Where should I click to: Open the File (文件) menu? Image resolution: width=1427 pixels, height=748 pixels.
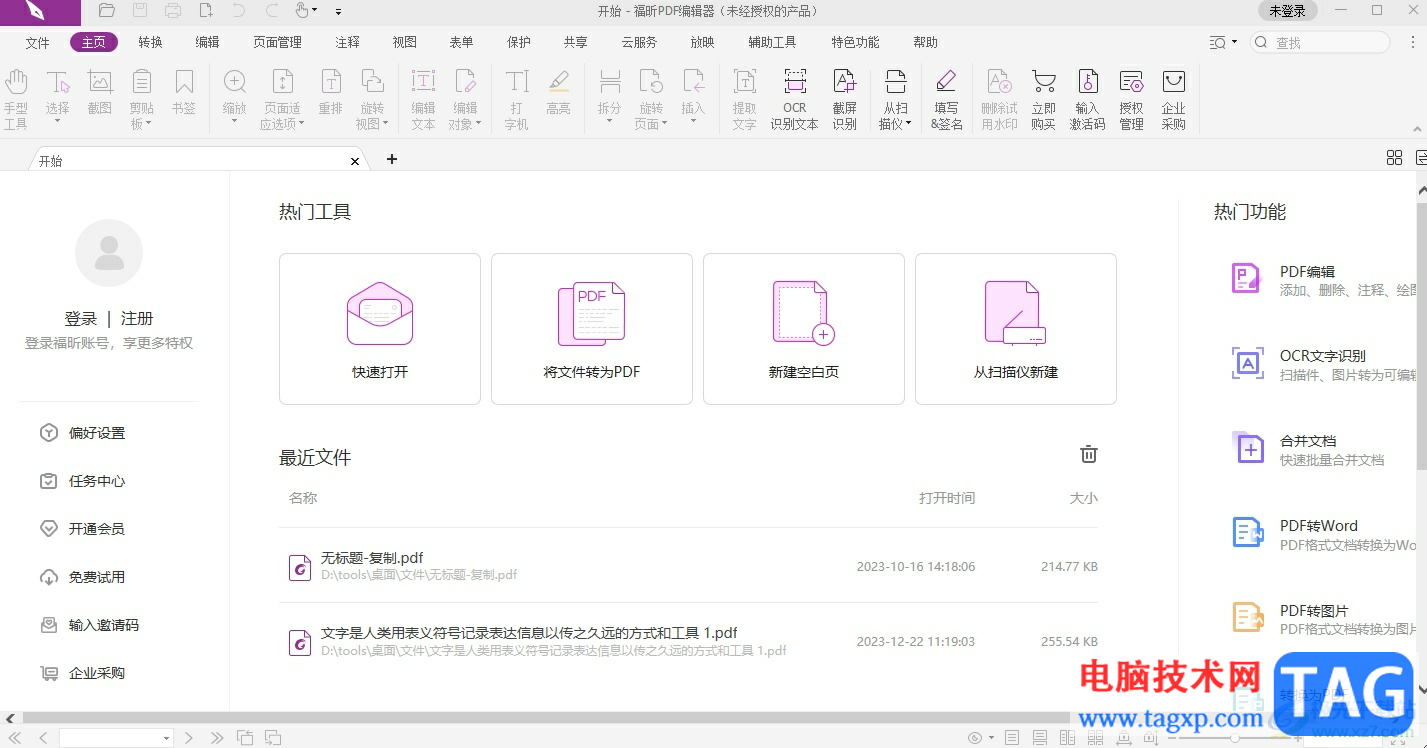point(37,42)
